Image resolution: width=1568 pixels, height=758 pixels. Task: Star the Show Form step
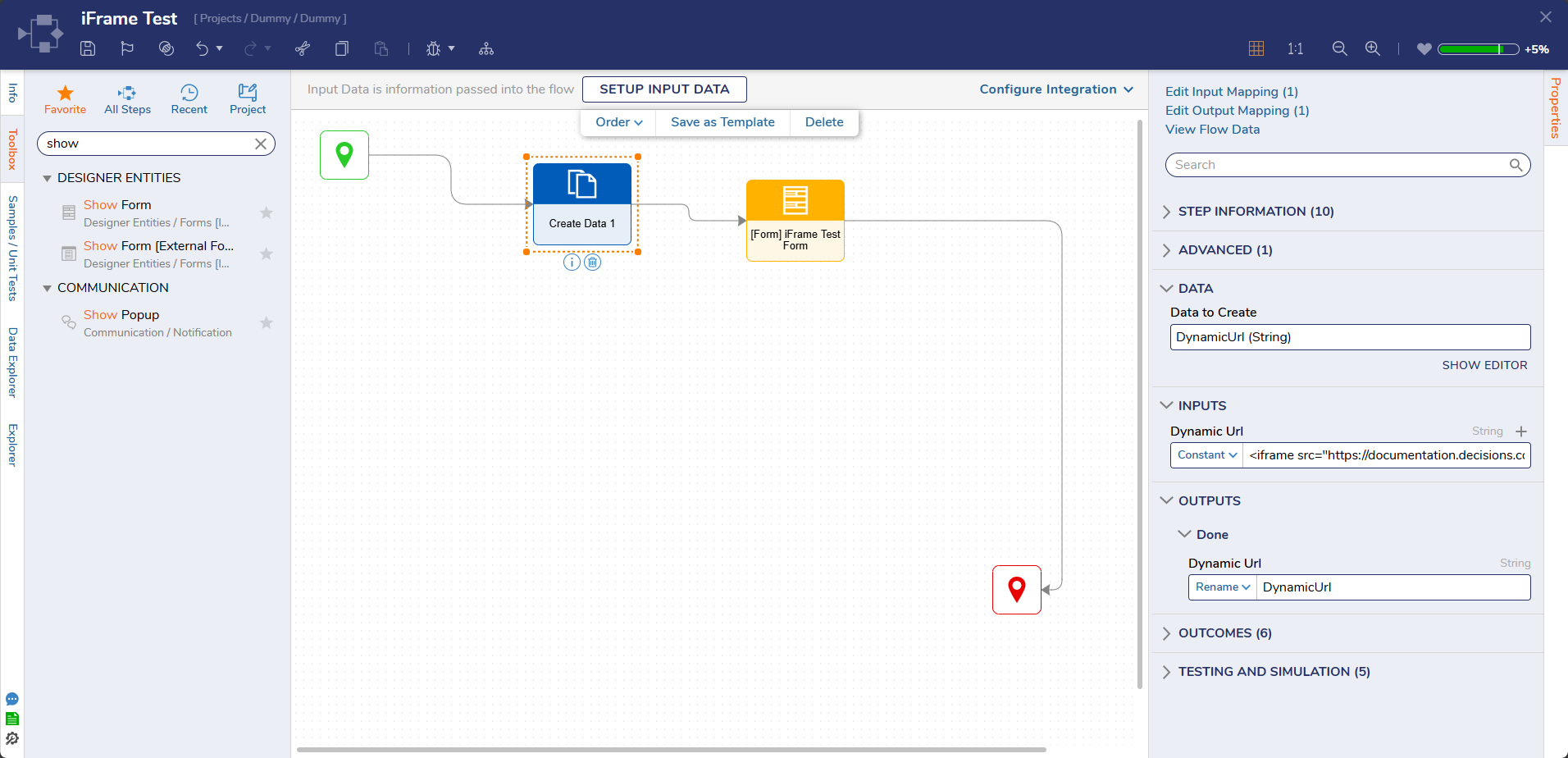[x=267, y=213]
